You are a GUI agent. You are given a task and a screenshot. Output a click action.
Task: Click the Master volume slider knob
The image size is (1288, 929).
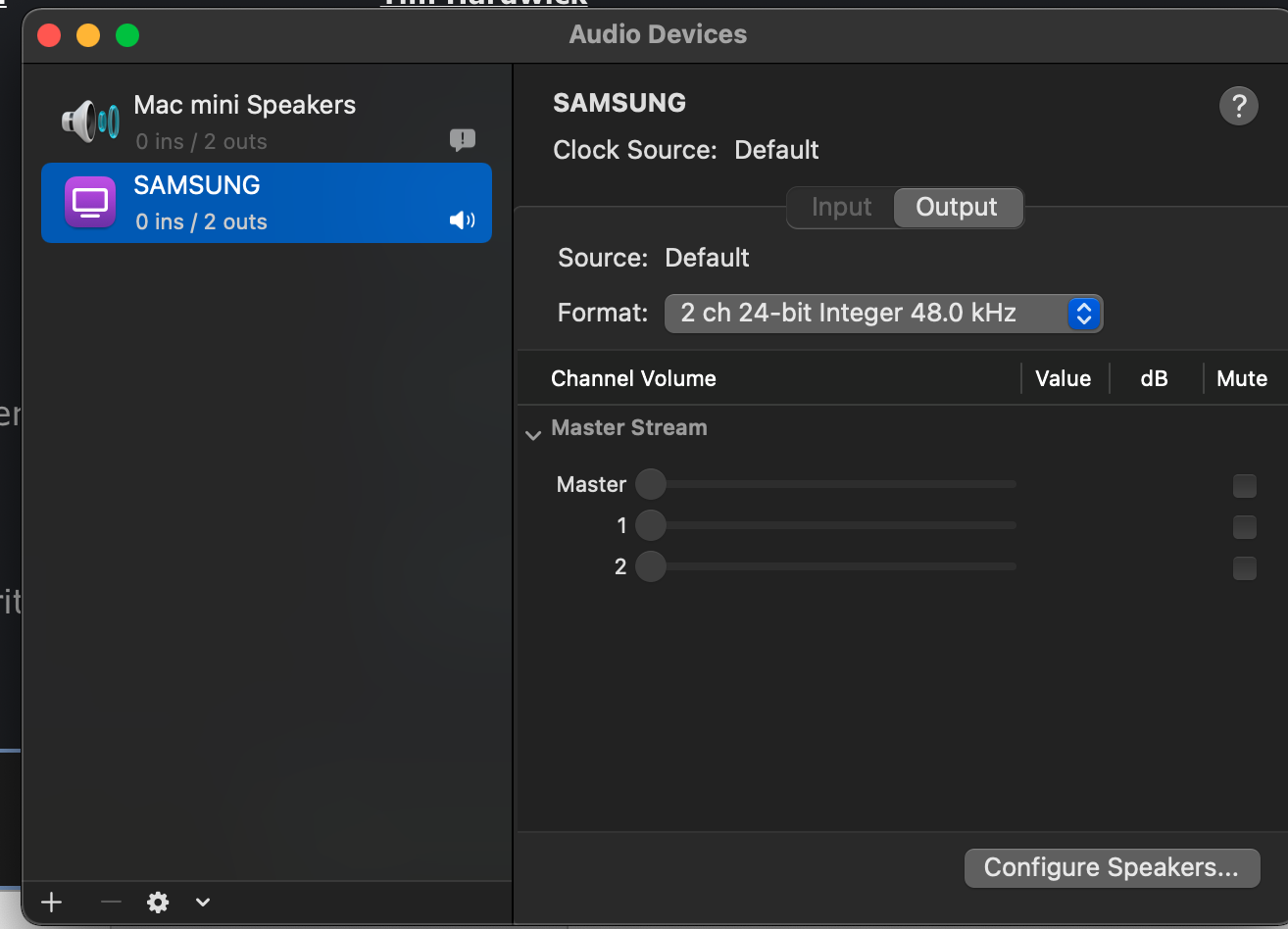tap(651, 484)
